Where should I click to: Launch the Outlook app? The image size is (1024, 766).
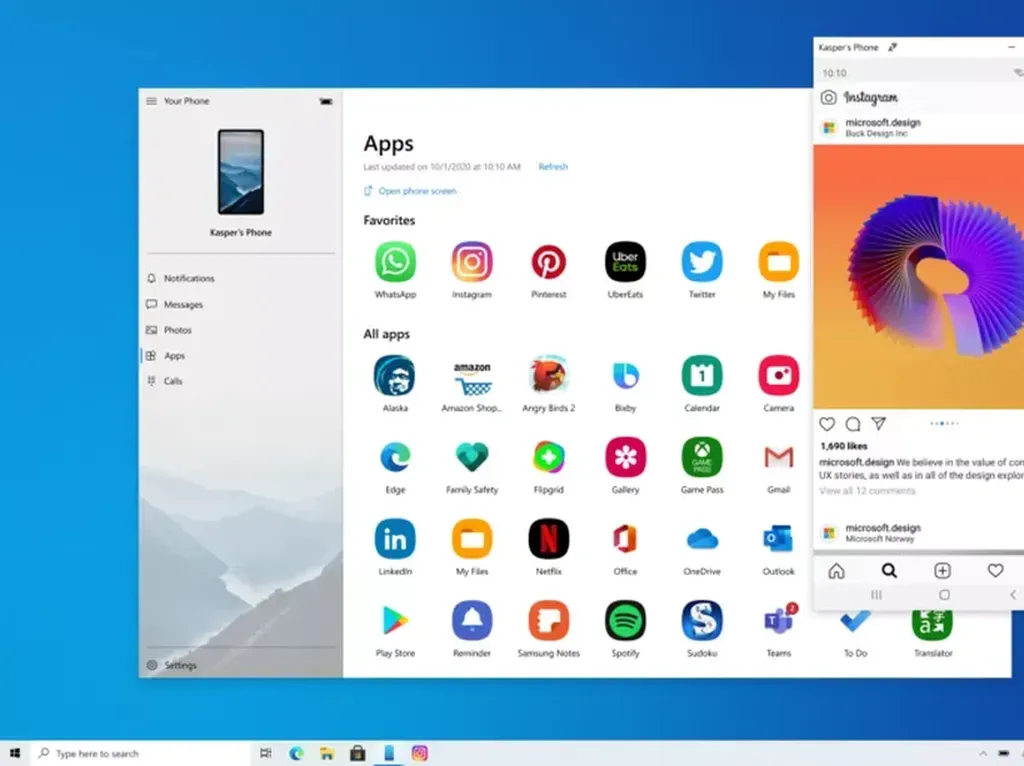[x=778, y=539]
